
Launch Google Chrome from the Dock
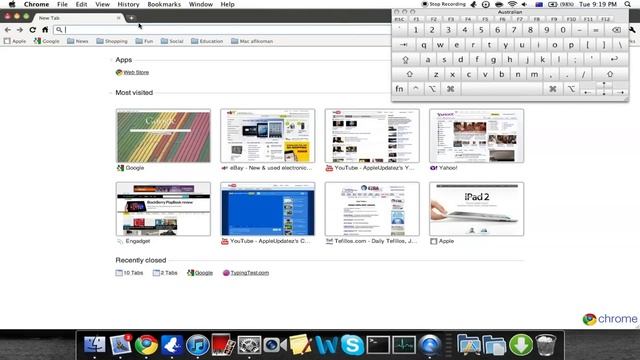tap(147, 345)
